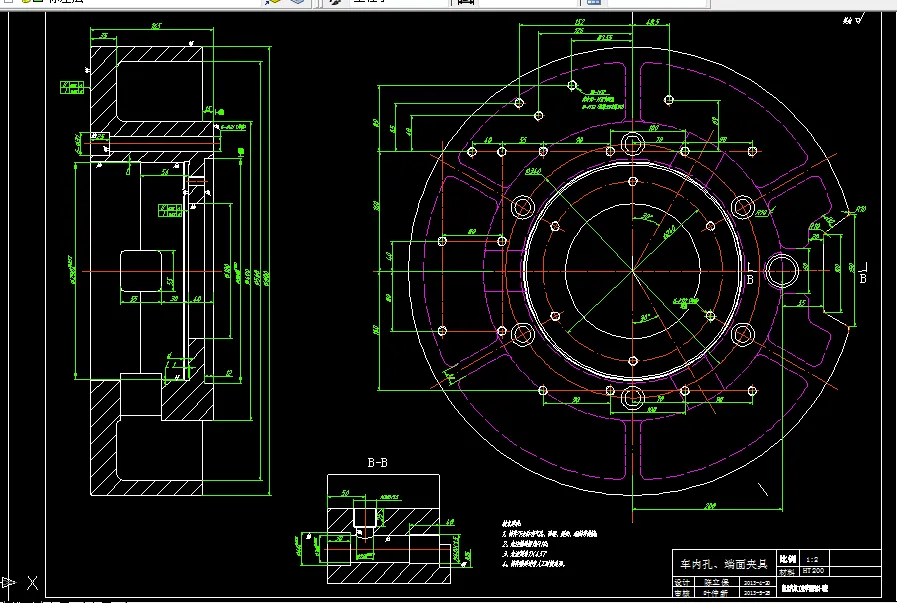The width and height of the screenshot is (897, 603).
Task: Select the 209 dimension below the circular view
Action: (x=709, y=506)
